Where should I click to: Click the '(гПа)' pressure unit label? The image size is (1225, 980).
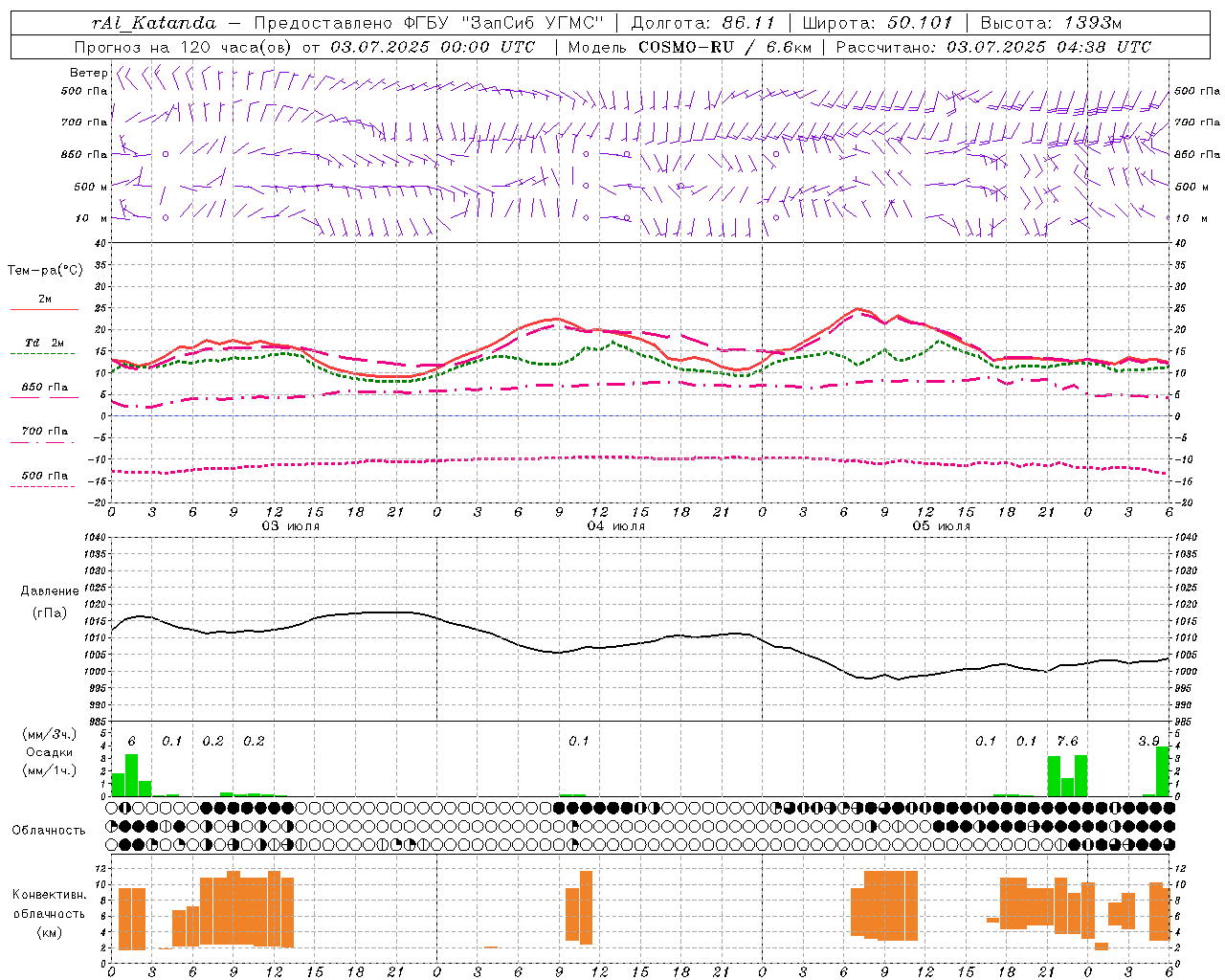pyautogui.click(x=50, y=612)
